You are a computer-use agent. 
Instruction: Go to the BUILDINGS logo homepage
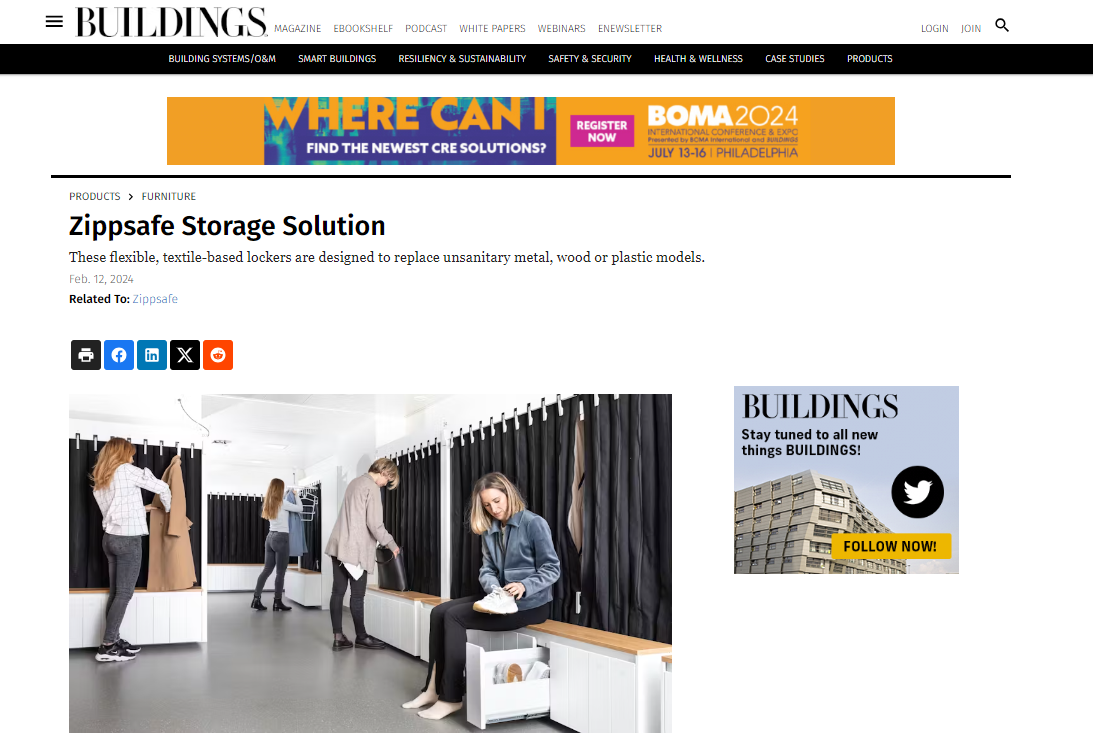click(171, 22)
